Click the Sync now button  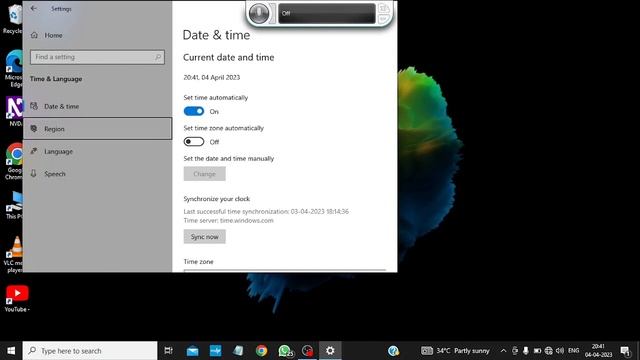pos(204,237)
